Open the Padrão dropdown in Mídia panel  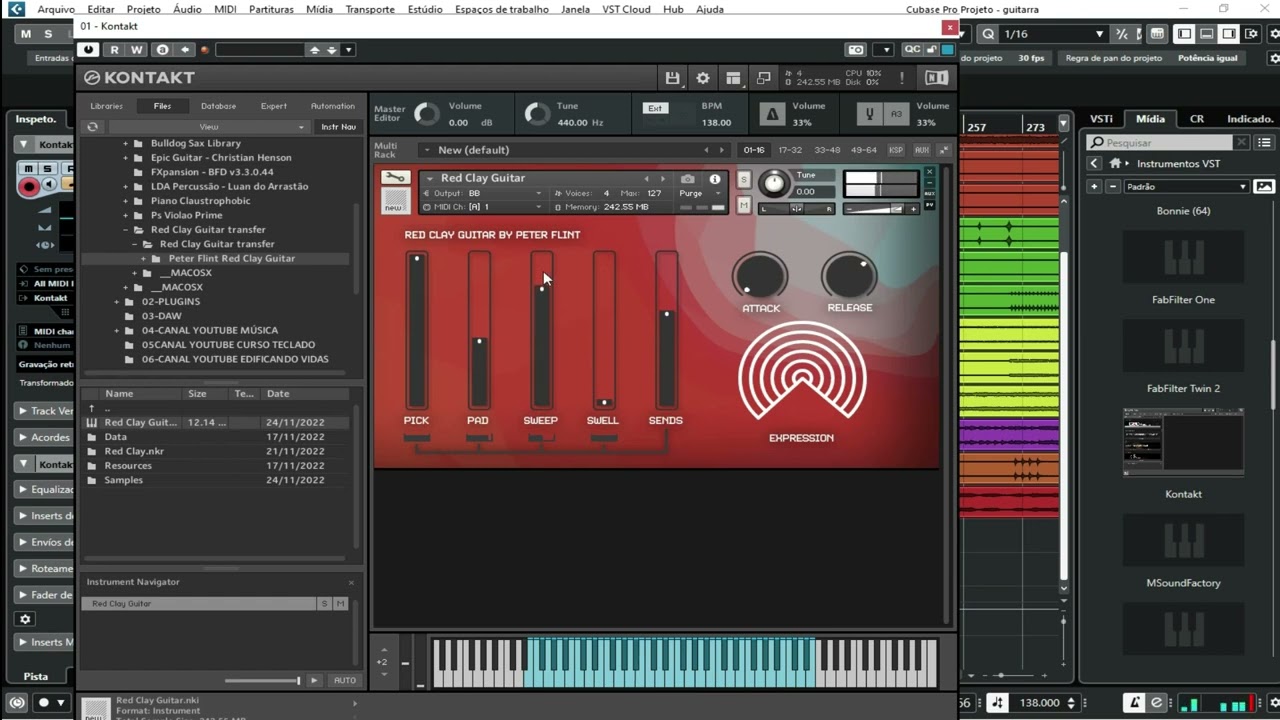1186,186
